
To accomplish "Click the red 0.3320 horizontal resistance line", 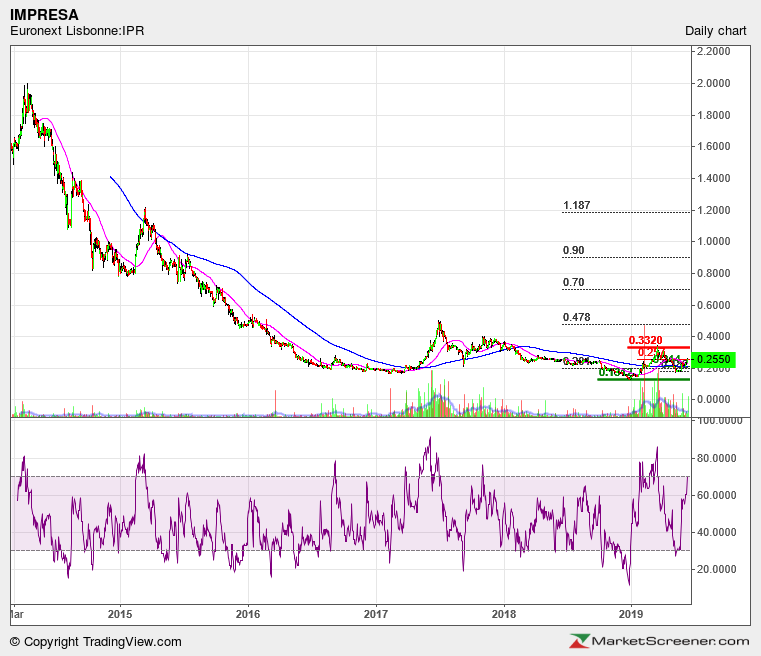I will [x=659, y=347].
